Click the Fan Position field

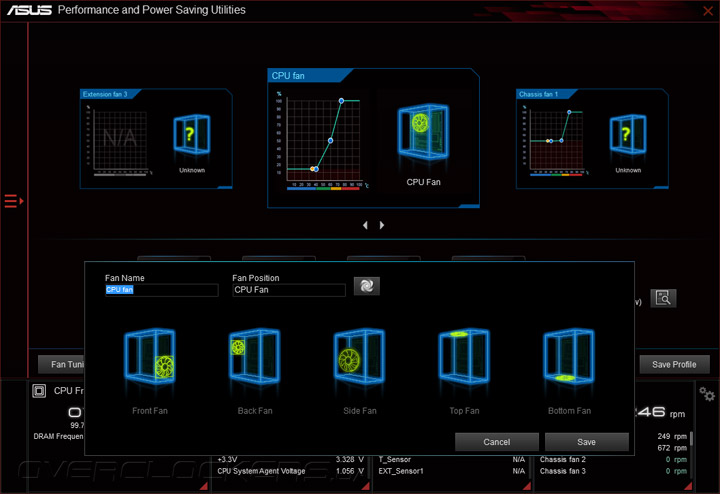289,290
